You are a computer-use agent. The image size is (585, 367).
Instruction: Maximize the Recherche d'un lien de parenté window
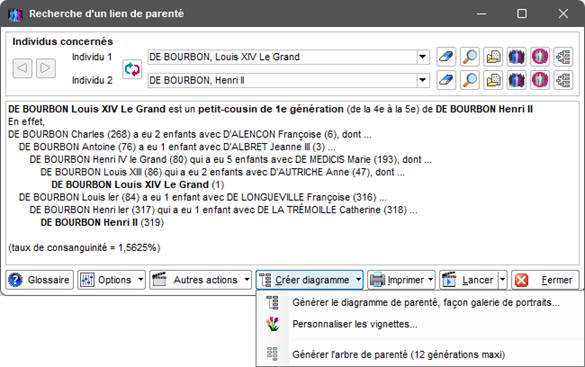[x=522, y=14]
